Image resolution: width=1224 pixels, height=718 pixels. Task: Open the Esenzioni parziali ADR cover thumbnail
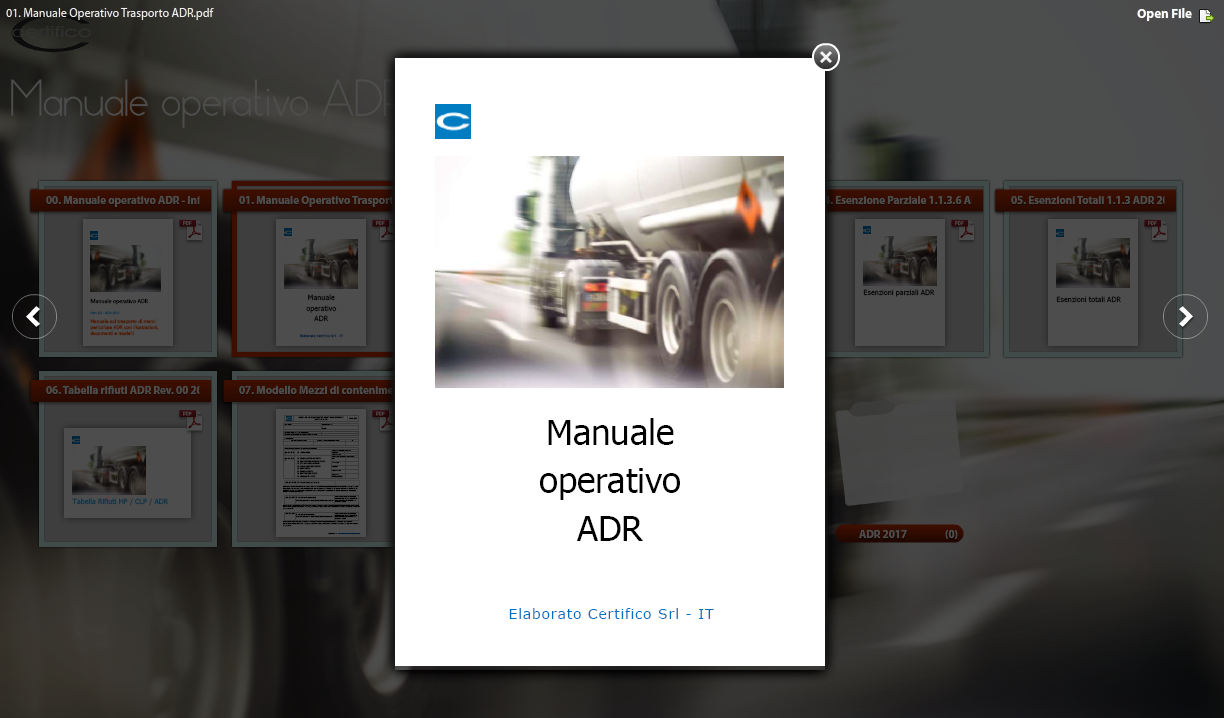coord(899,282)
